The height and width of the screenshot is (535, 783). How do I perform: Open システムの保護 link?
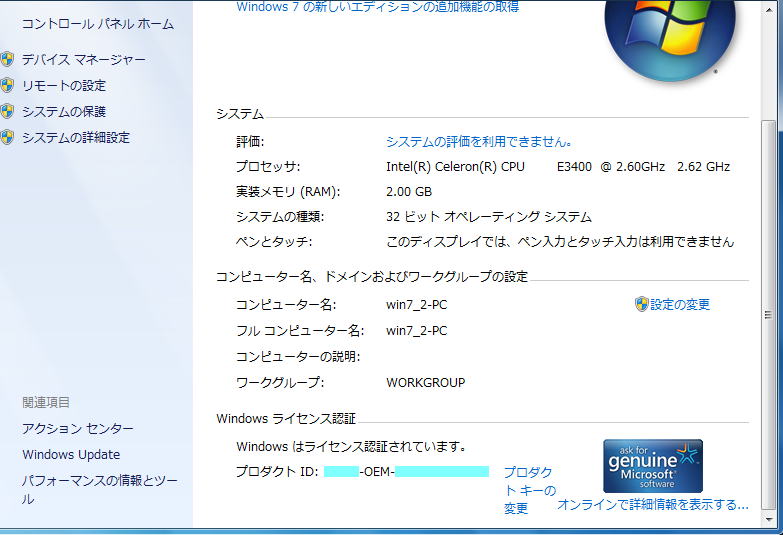tap(64, 112)
